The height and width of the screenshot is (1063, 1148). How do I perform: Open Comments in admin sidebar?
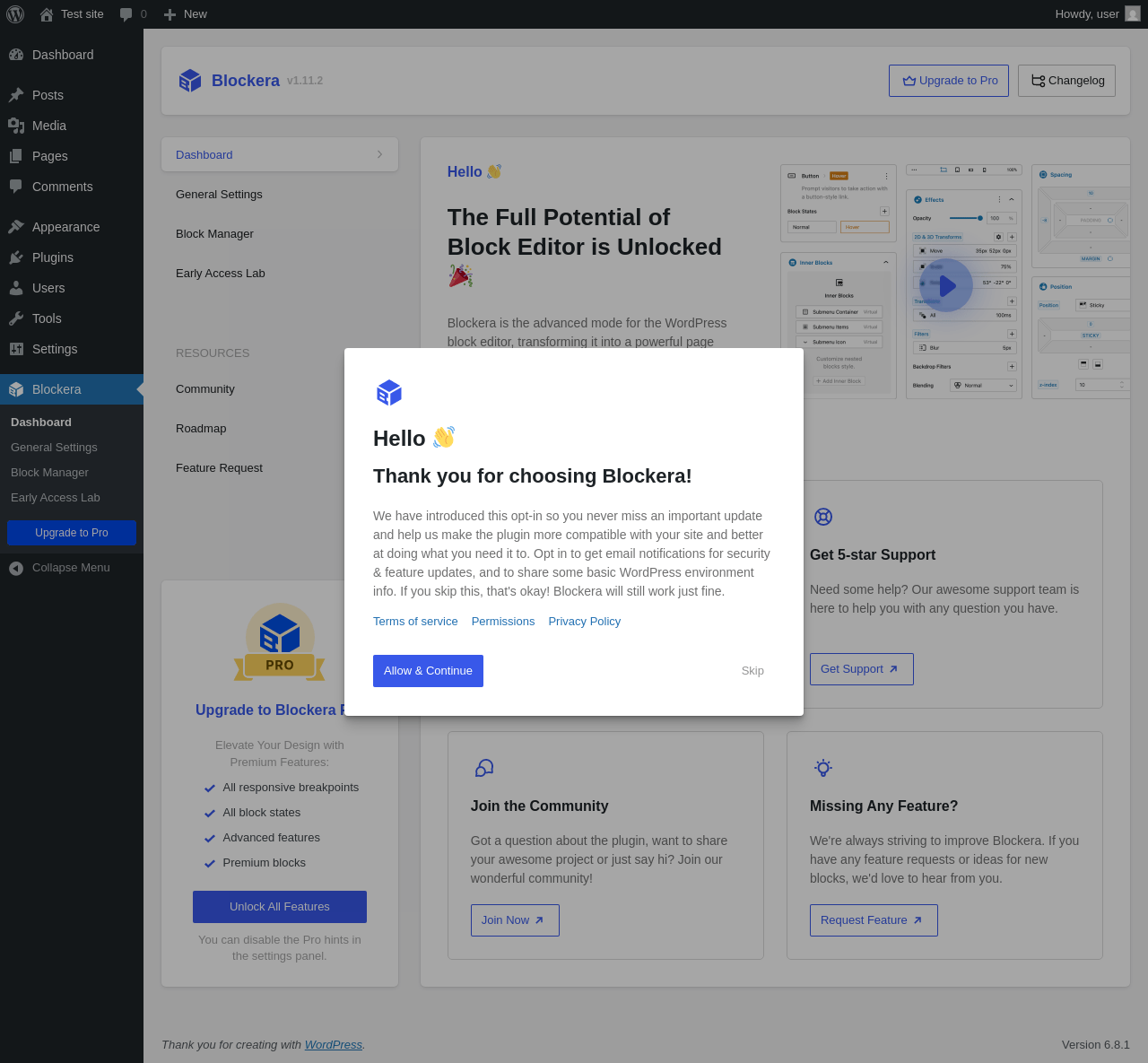[x=72, y=187]
